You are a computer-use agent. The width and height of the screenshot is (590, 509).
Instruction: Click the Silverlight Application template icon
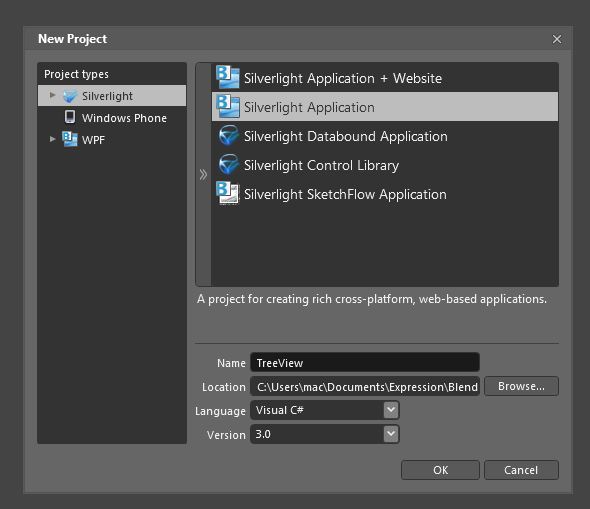tap(228, 106)
